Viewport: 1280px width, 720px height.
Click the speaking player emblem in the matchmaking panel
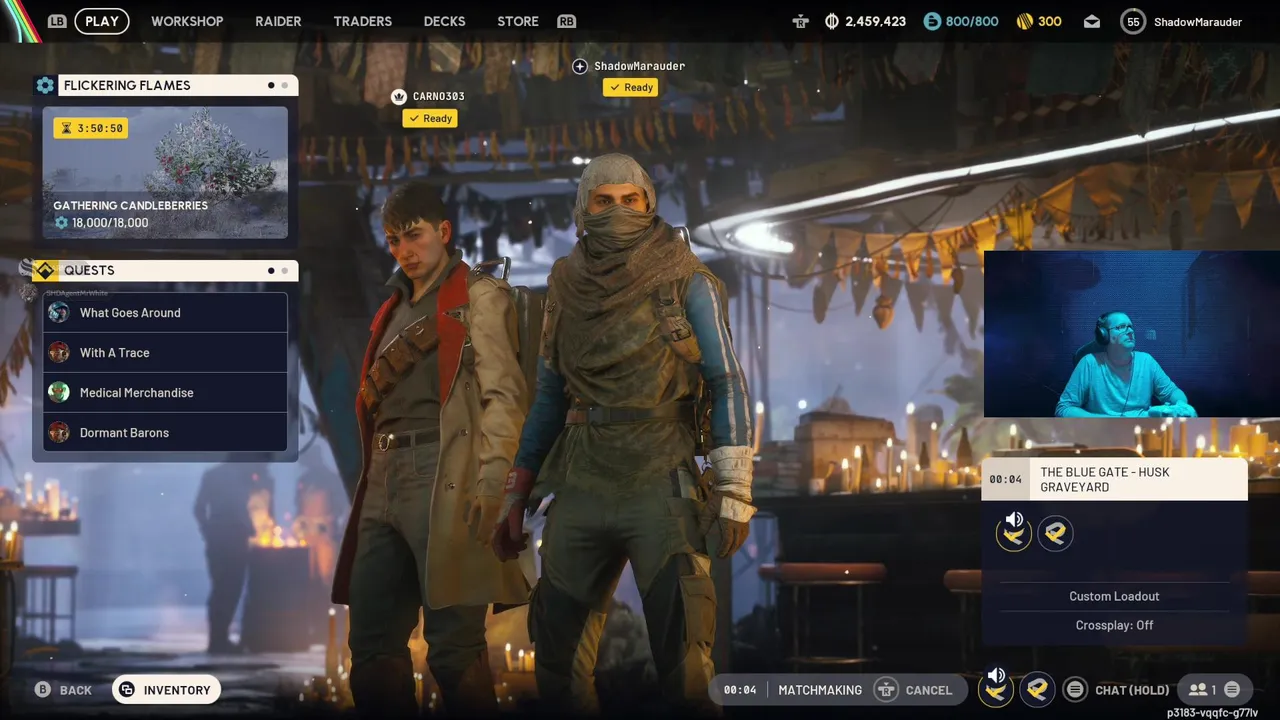coord(1014,533)
